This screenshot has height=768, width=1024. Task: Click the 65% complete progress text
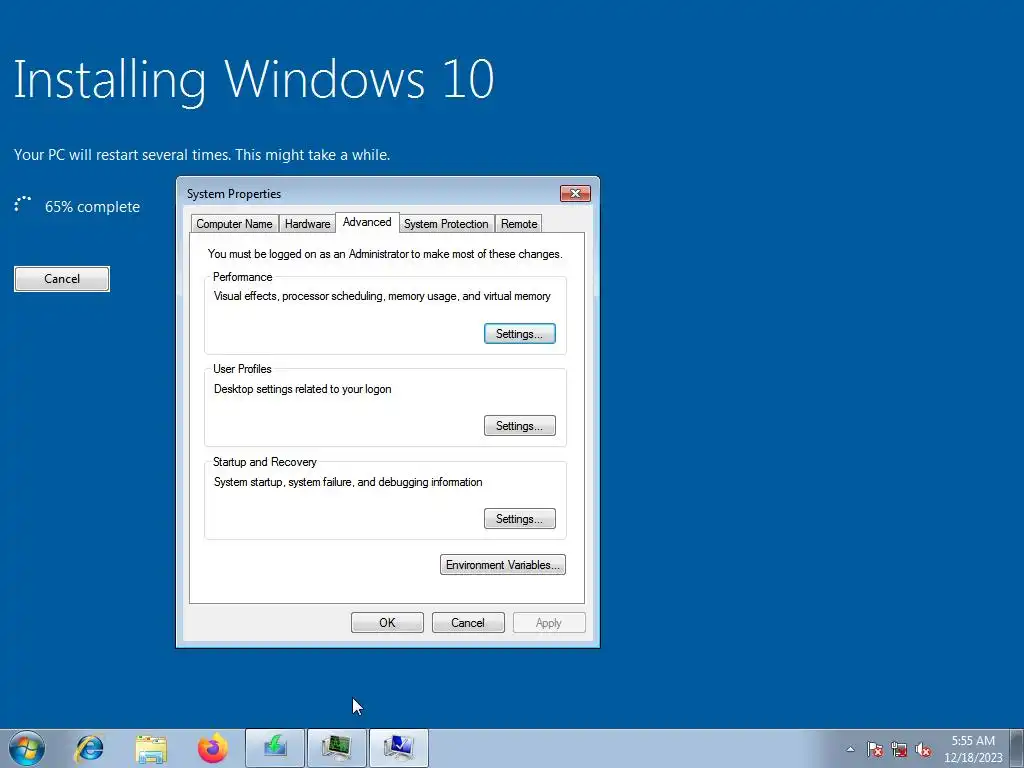click(92, 207)
